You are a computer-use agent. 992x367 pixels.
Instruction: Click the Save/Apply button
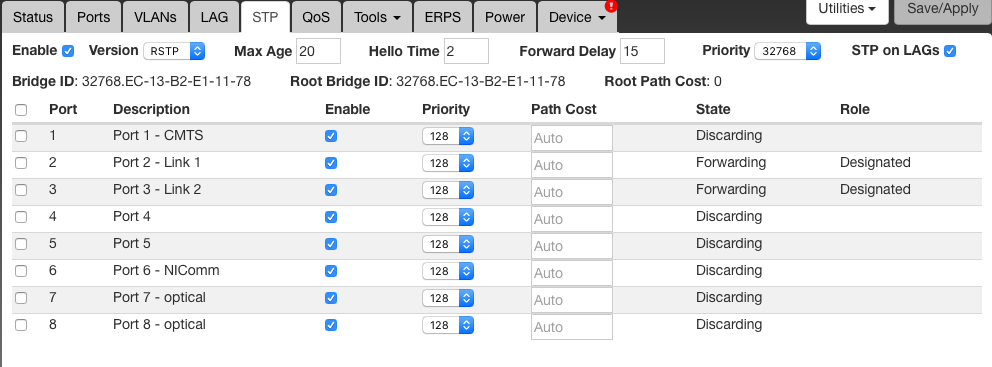pyautogui.click(x=943, y=9)
